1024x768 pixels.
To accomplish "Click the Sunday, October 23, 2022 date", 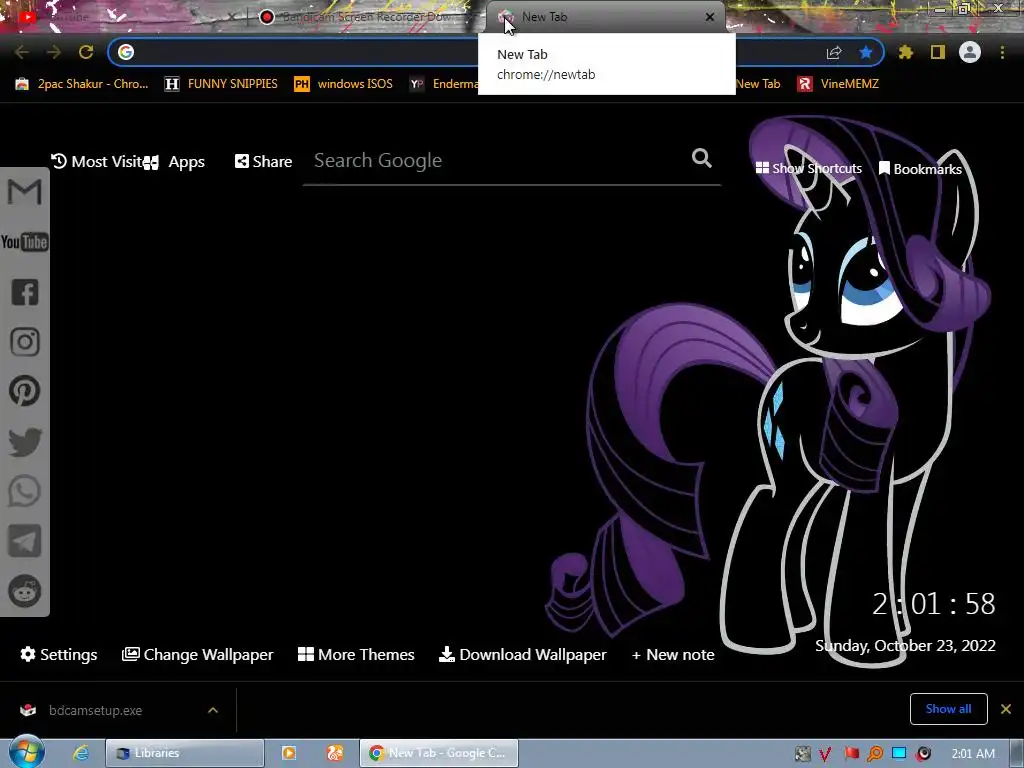I will click(x=905, y=645).
